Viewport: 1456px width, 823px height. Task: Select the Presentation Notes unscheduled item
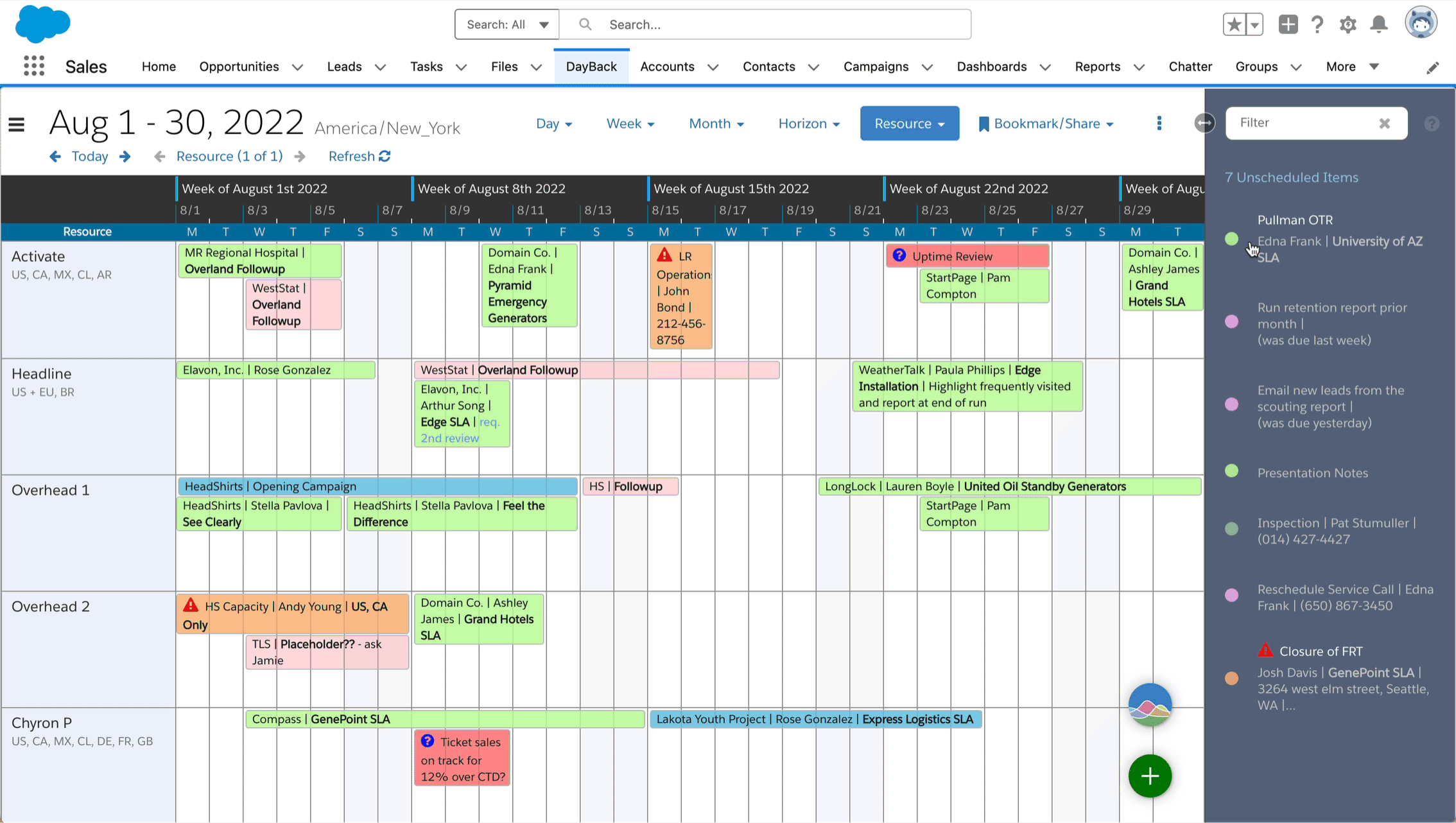tap(1312, 472)
